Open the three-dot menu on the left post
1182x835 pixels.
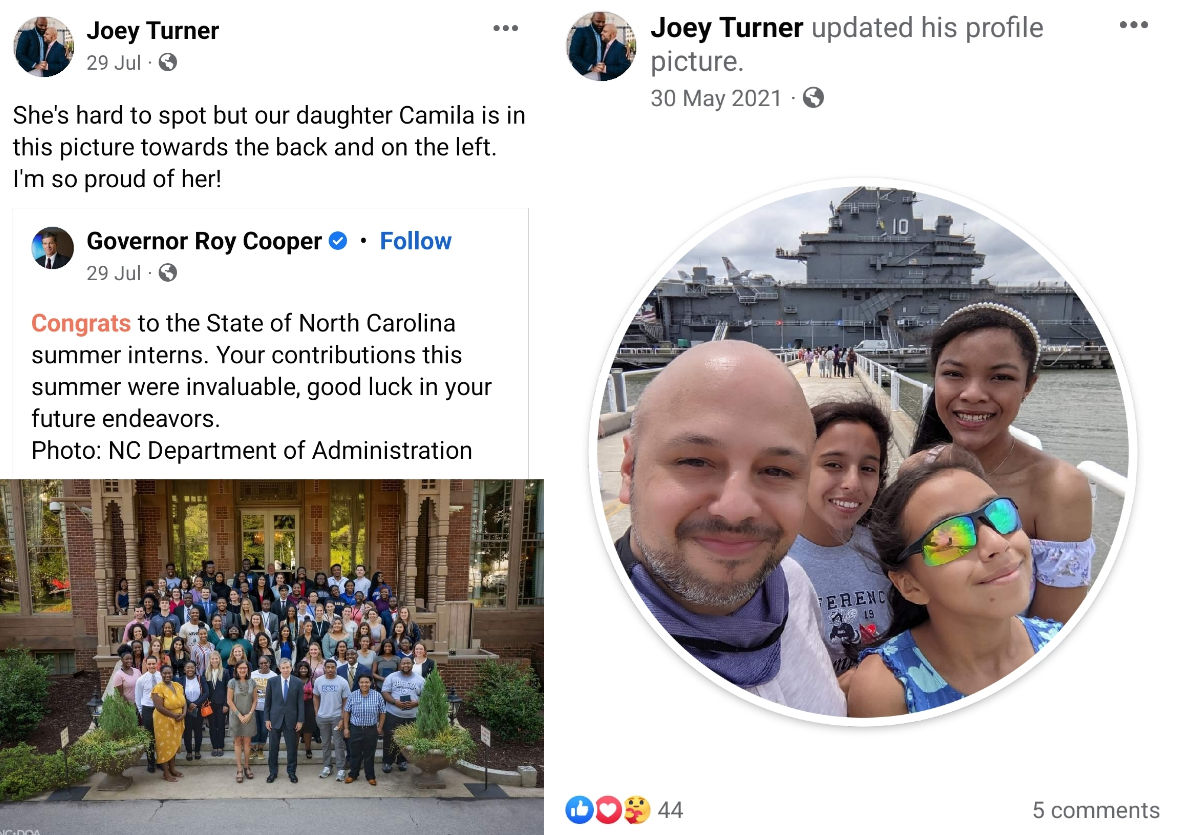(505, 29)
